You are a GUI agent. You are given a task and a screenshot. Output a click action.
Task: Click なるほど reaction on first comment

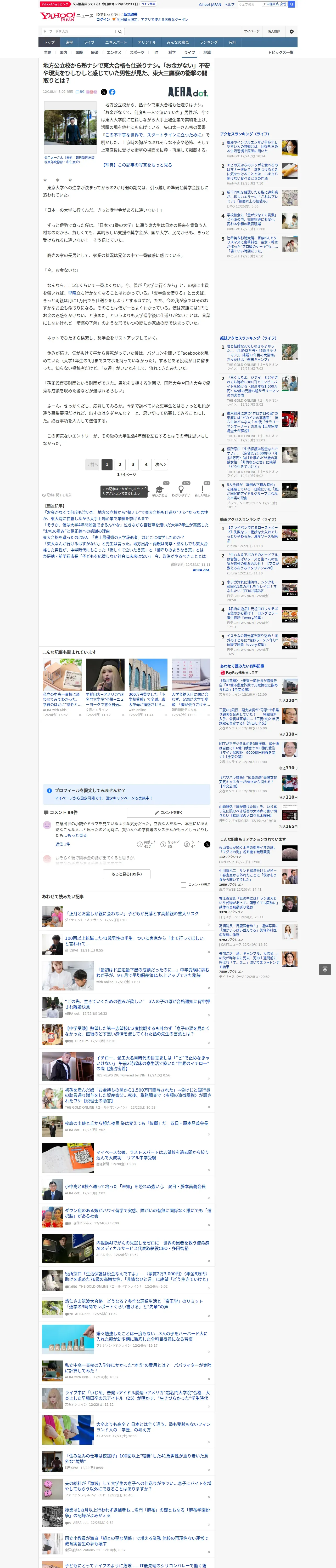pyautogui.click(x=170, y=844)
